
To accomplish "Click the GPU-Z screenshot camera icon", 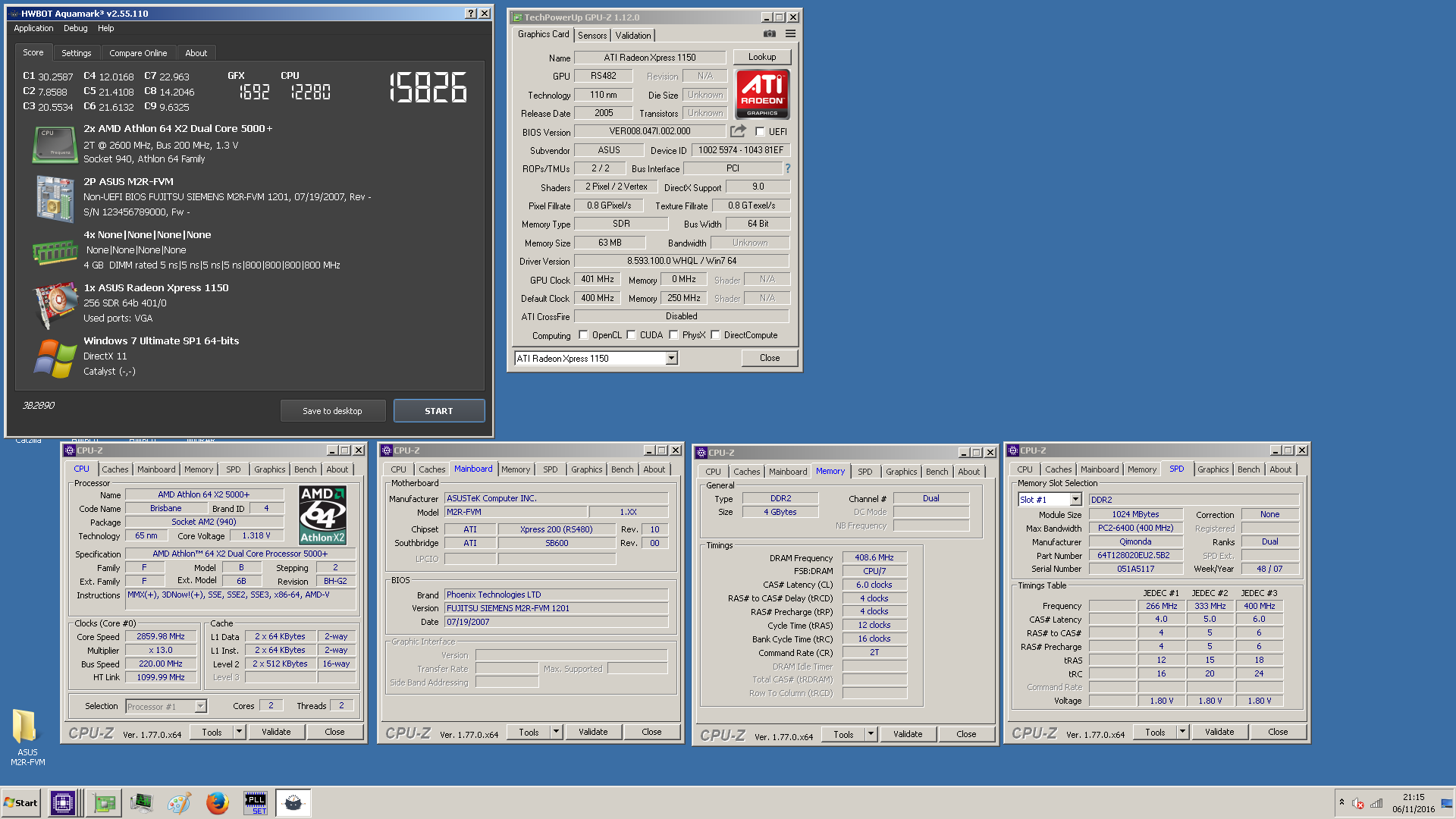I will (769, 33).
